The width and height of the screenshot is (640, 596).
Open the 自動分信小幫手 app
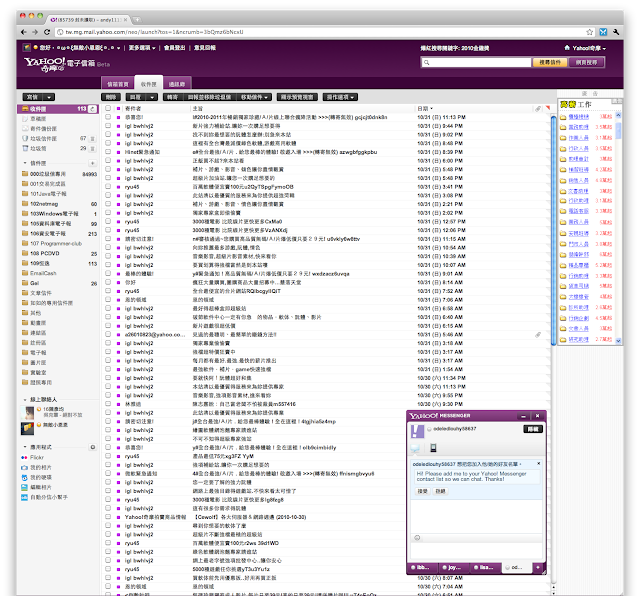(x=44, y=497)
